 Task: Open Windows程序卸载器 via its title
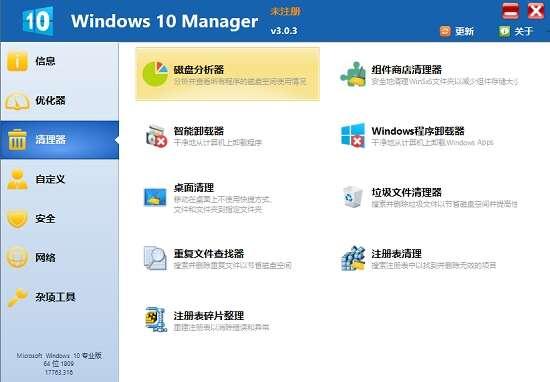(418, 131)
